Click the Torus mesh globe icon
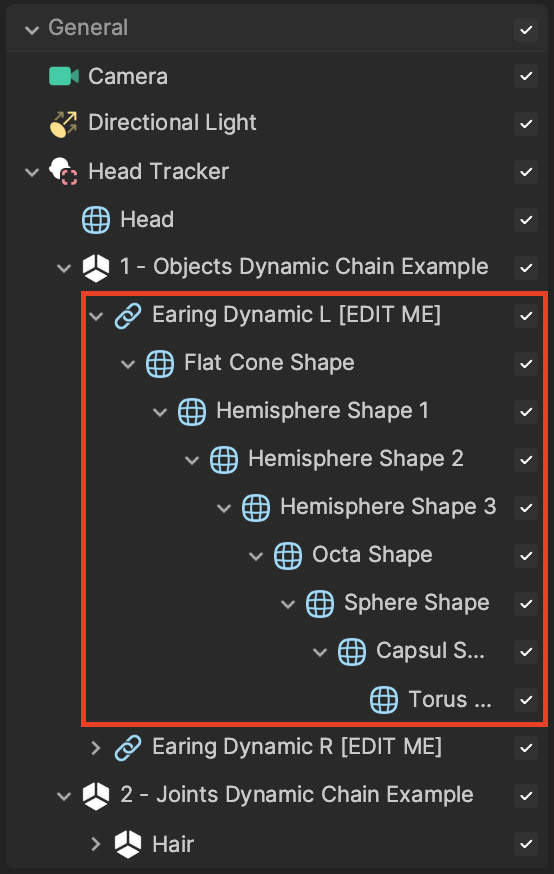The height and width of the screenshot is (874, 554). pos(384,700)
